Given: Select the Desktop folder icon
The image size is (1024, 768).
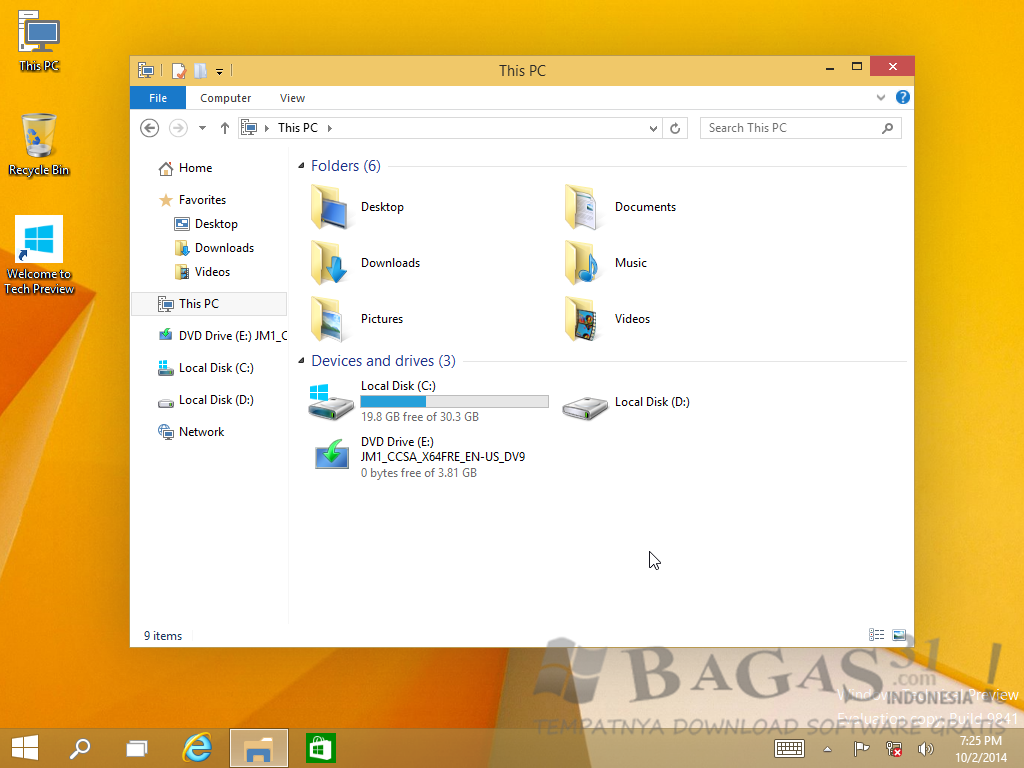Looking at the screenshot, I should click(x=330, y=207).
